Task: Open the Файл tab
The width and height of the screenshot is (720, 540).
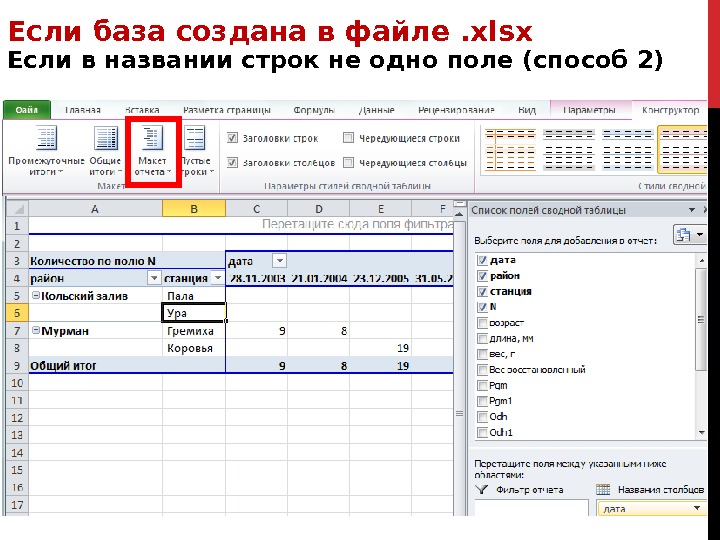Action: point(27,110)
